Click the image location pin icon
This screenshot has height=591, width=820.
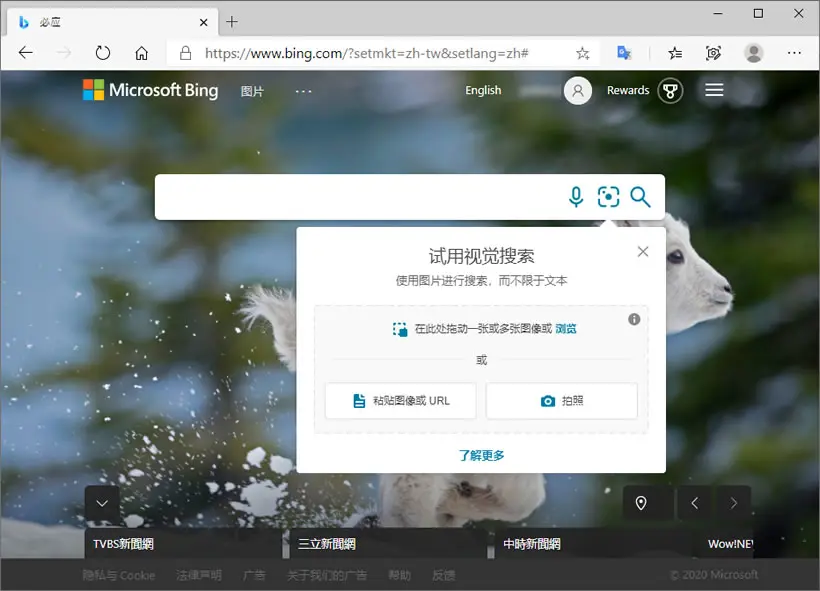[x=641, y=503]
